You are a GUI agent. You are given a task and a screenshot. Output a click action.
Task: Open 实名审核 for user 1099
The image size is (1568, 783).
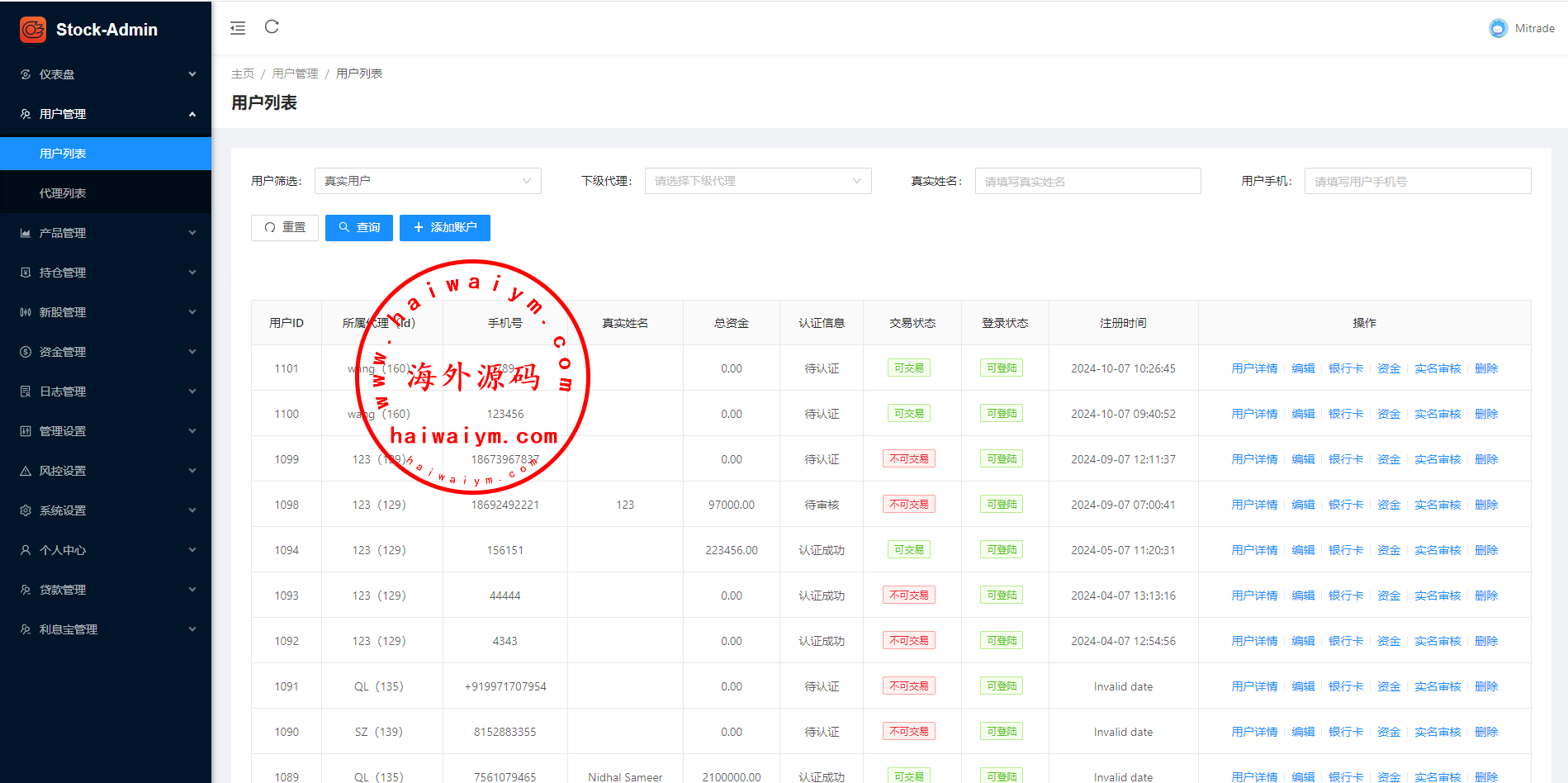tap(1437, 459)
